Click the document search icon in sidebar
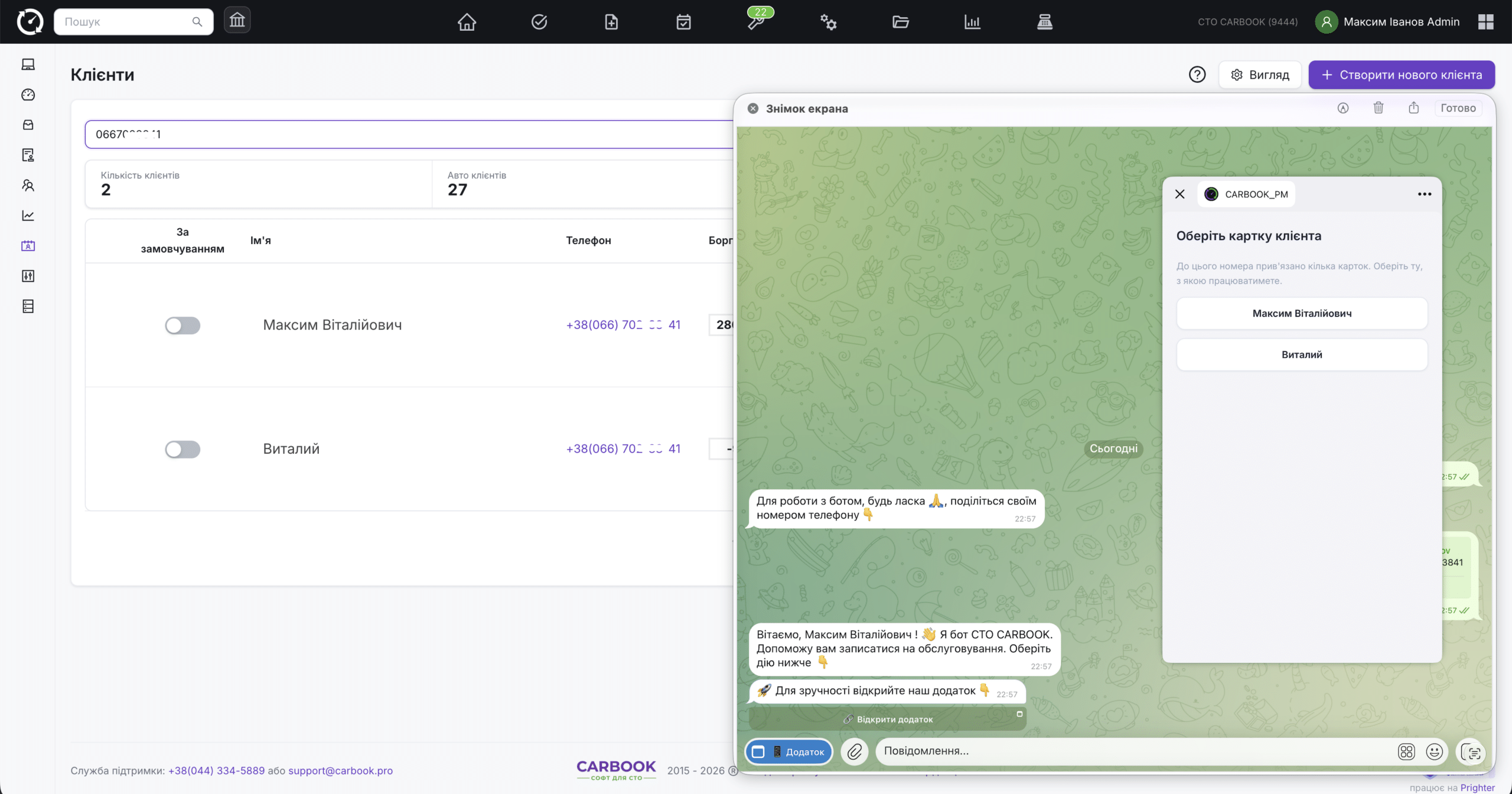1512x794 pixels. click(28, 155)
